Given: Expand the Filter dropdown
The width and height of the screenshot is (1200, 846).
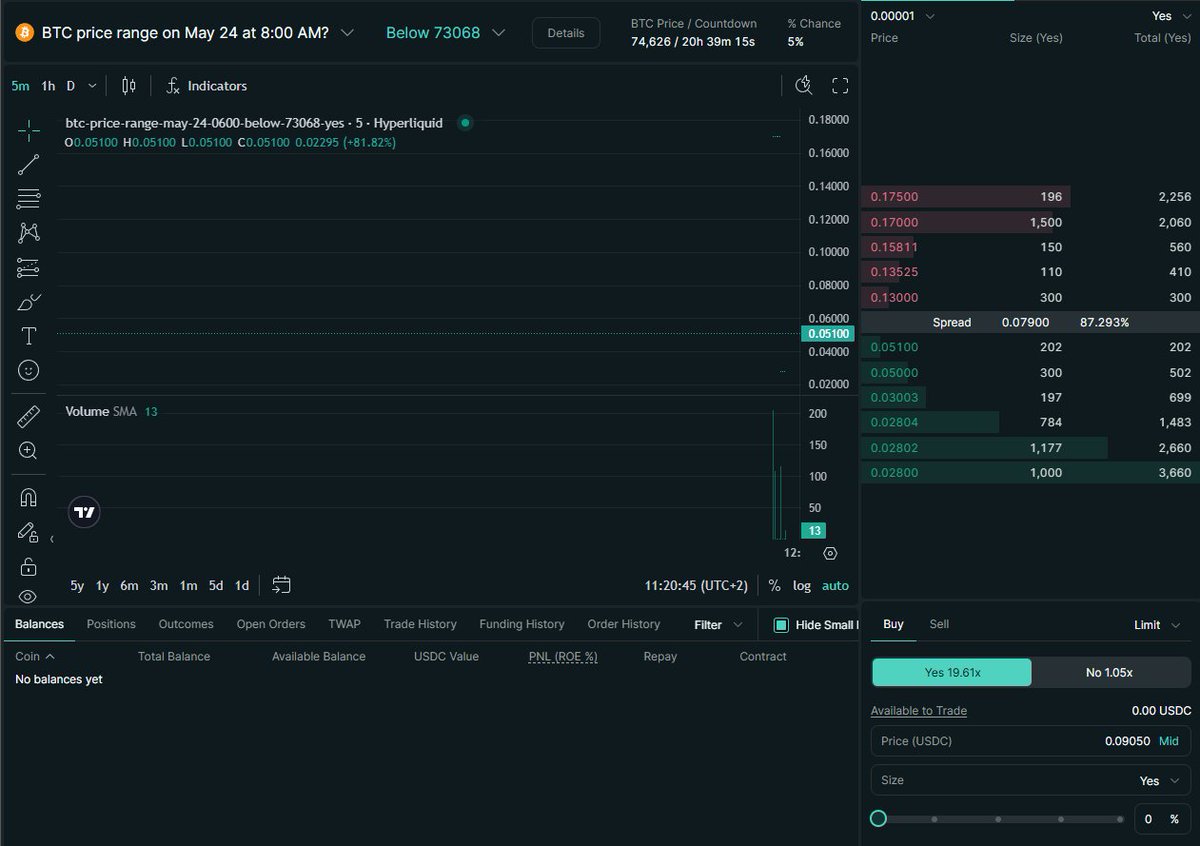Looking at the screenshot, I should [x=719, y=625].
